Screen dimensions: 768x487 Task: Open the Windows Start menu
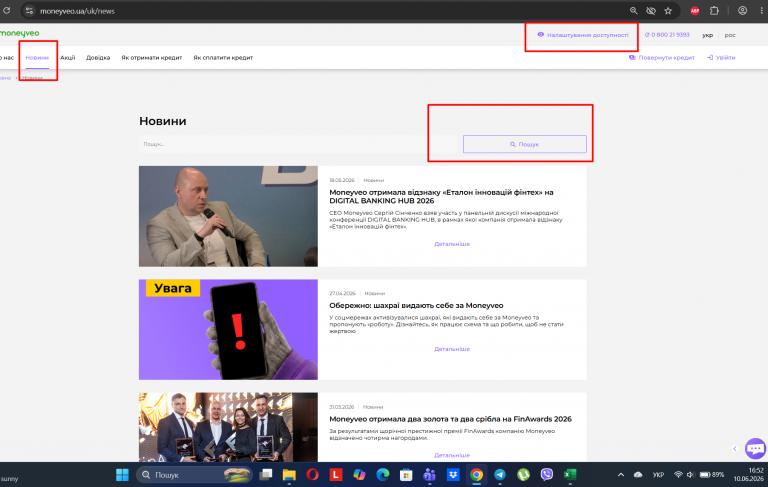point(122,475)
